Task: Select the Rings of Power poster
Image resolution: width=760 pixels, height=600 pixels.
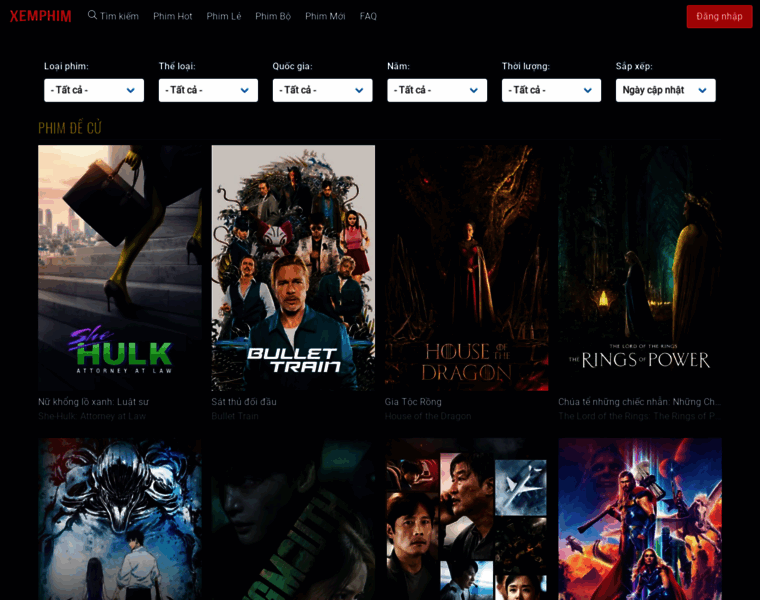Action: point(640,268)
